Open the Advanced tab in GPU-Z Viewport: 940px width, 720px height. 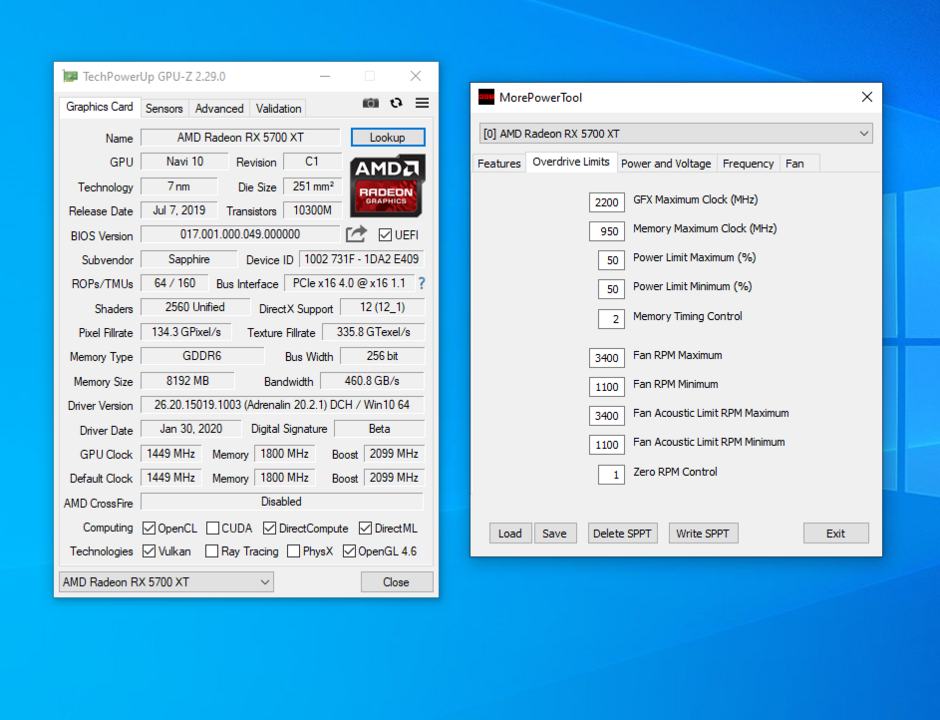click(219, 109)
